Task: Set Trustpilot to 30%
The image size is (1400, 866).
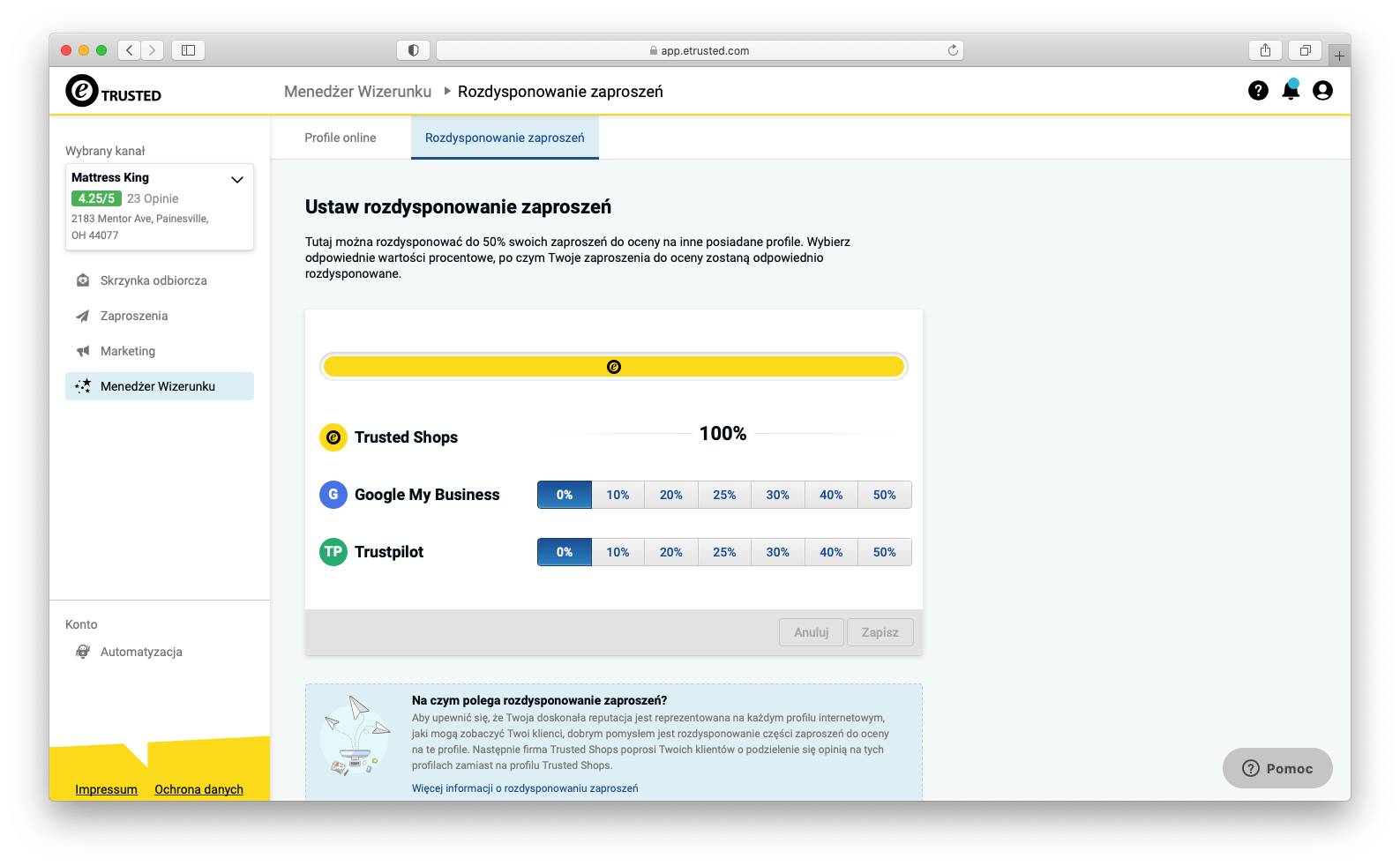Action: coord(778,552)
